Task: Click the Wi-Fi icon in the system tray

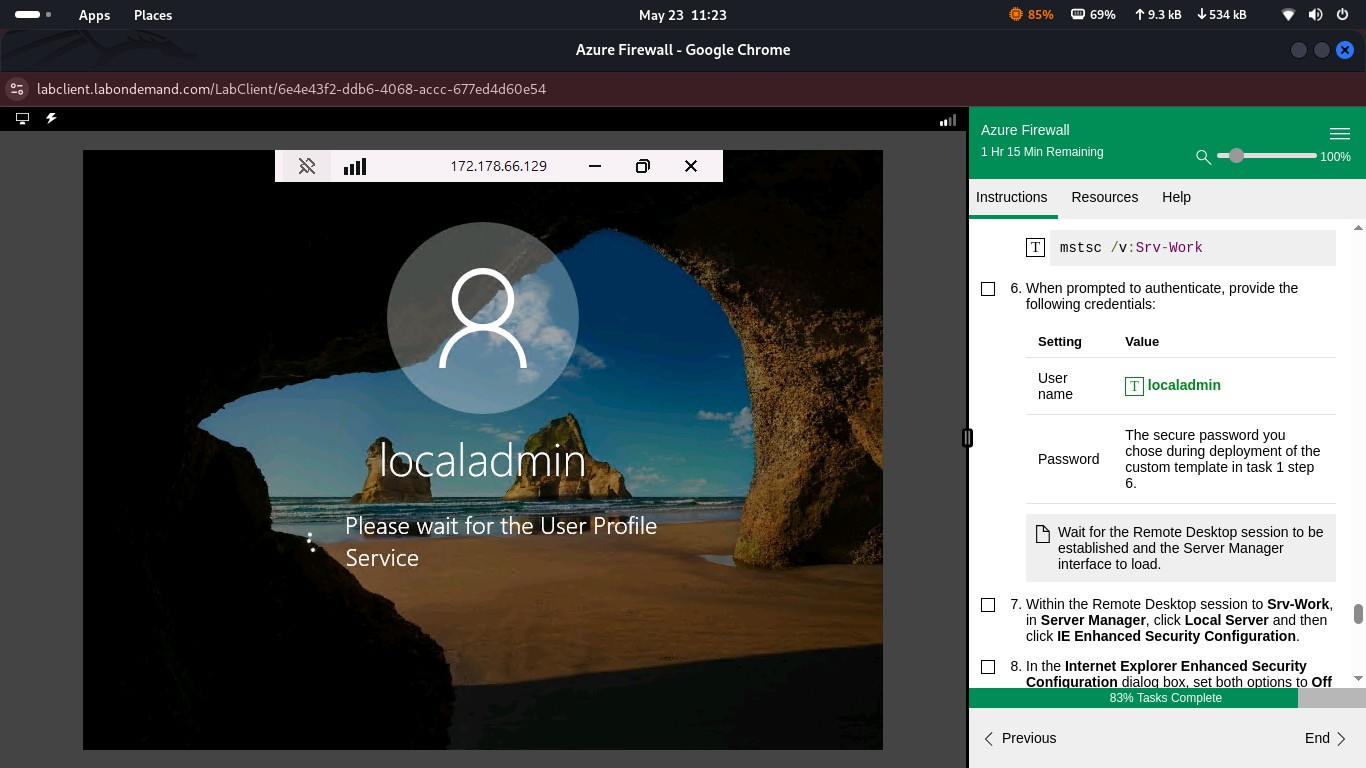Action: [1287, 14]
